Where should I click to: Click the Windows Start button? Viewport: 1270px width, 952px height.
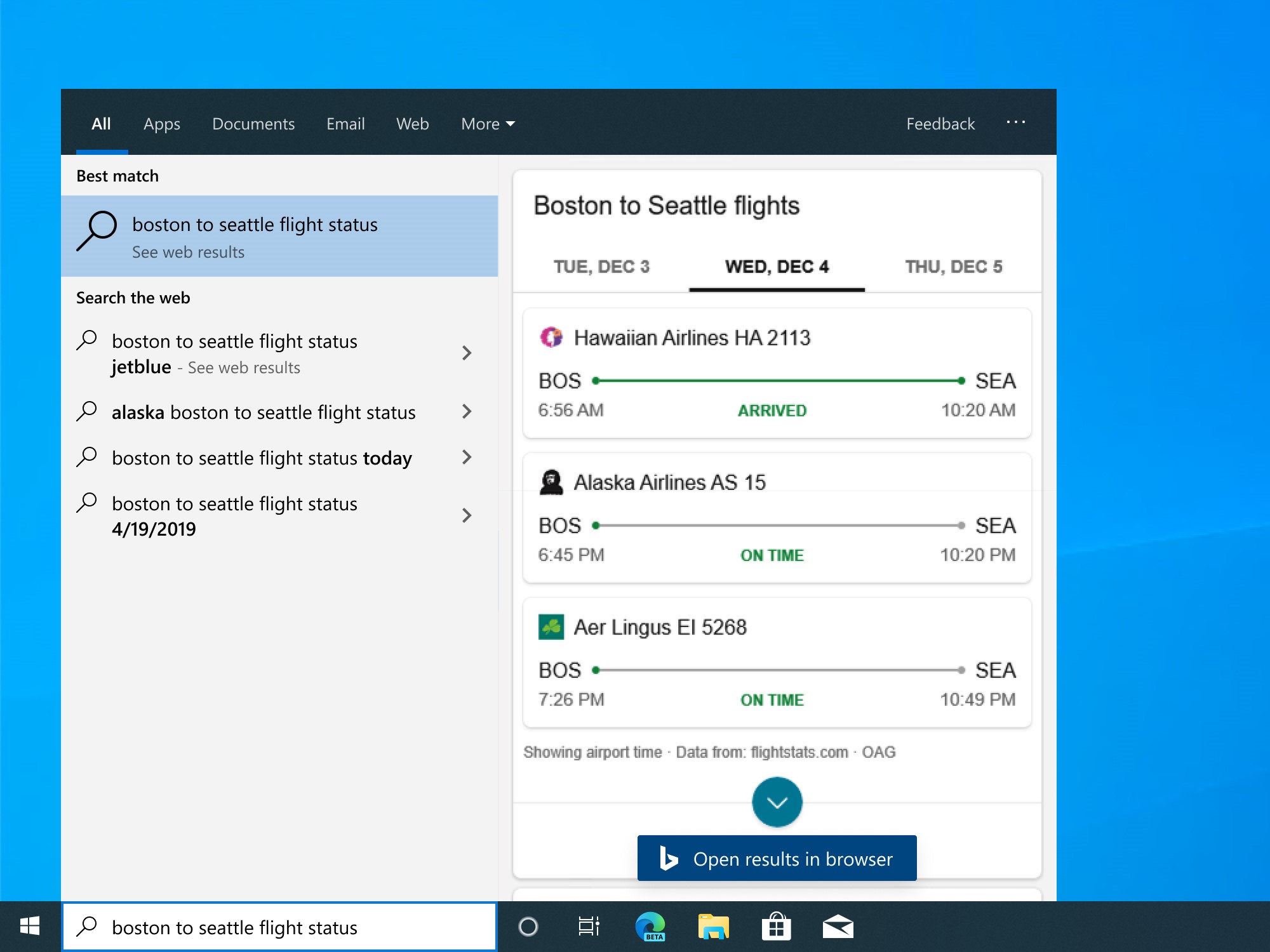pyautogui.click(x=30, y=927)
